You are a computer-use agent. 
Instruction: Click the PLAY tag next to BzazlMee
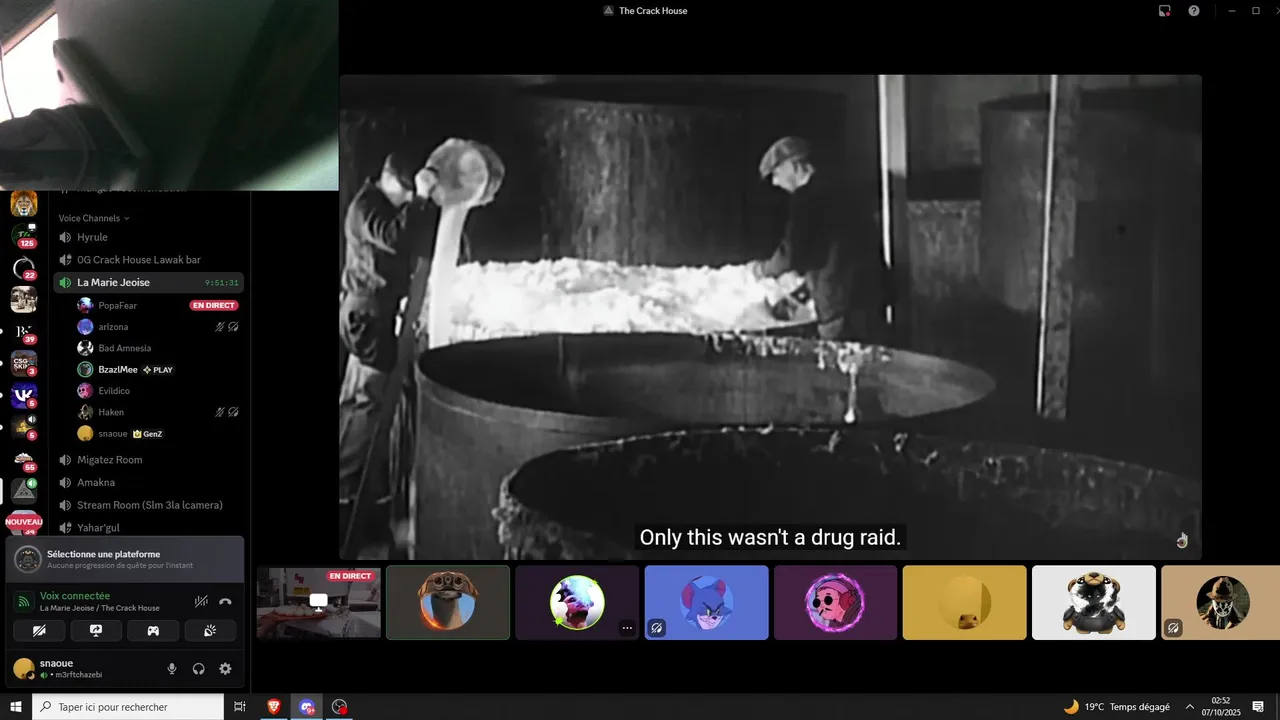click(158, 369)
